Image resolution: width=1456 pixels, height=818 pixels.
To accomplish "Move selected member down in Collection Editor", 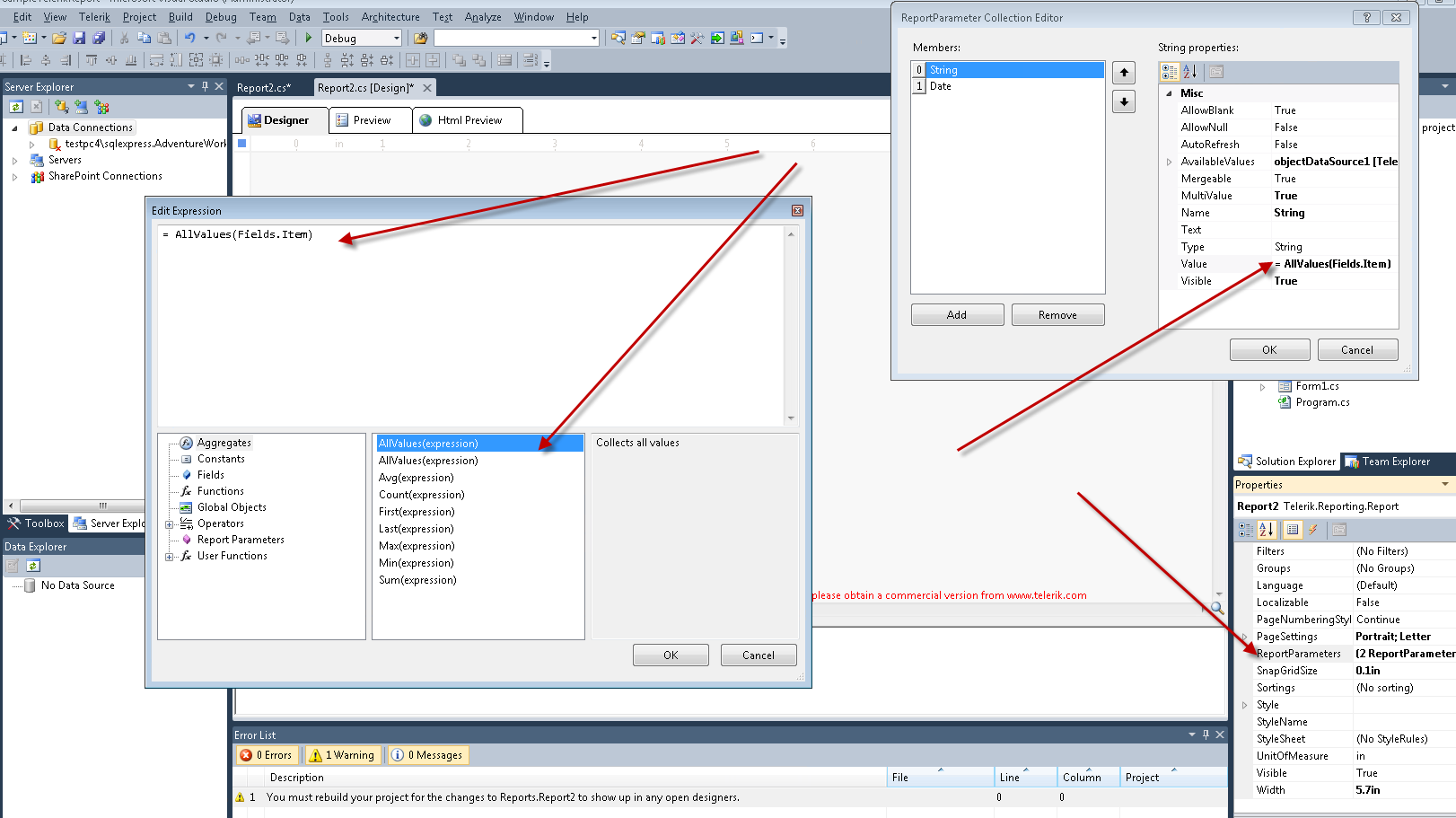I will pos(1124,101).
